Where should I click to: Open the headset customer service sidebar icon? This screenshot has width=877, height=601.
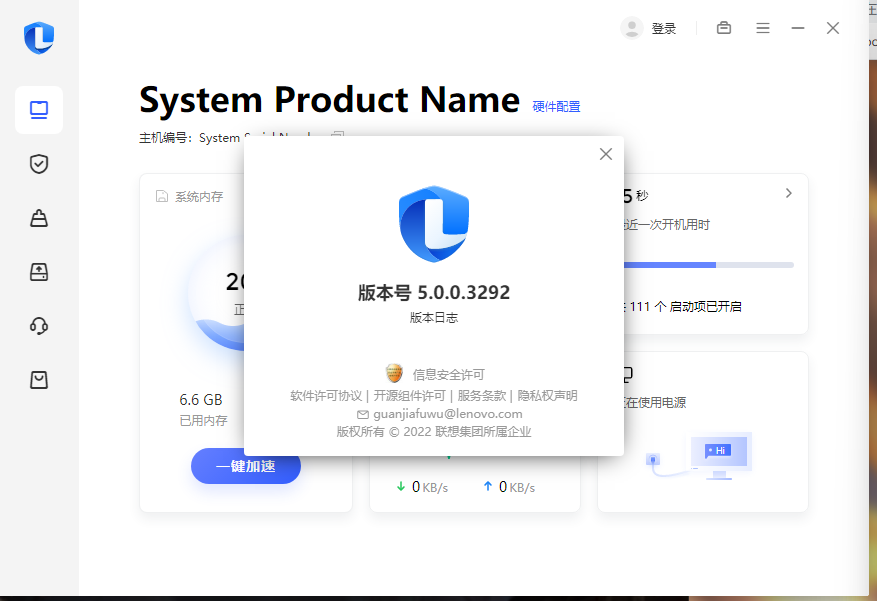click(39, 325)
